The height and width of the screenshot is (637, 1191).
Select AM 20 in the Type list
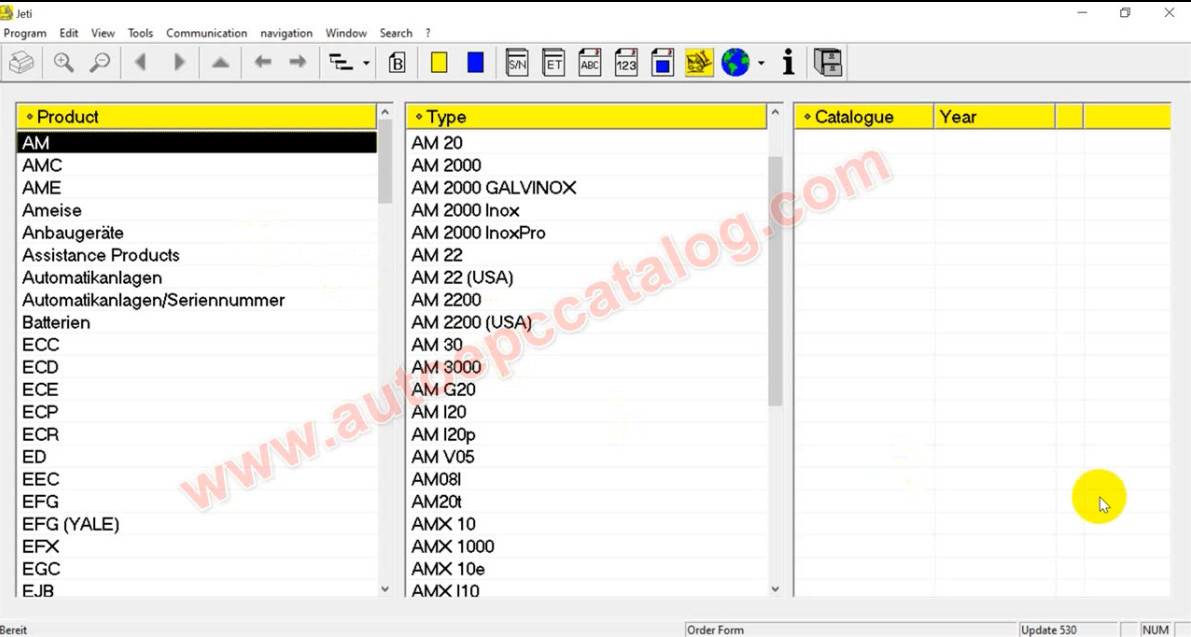pos(586,143)
